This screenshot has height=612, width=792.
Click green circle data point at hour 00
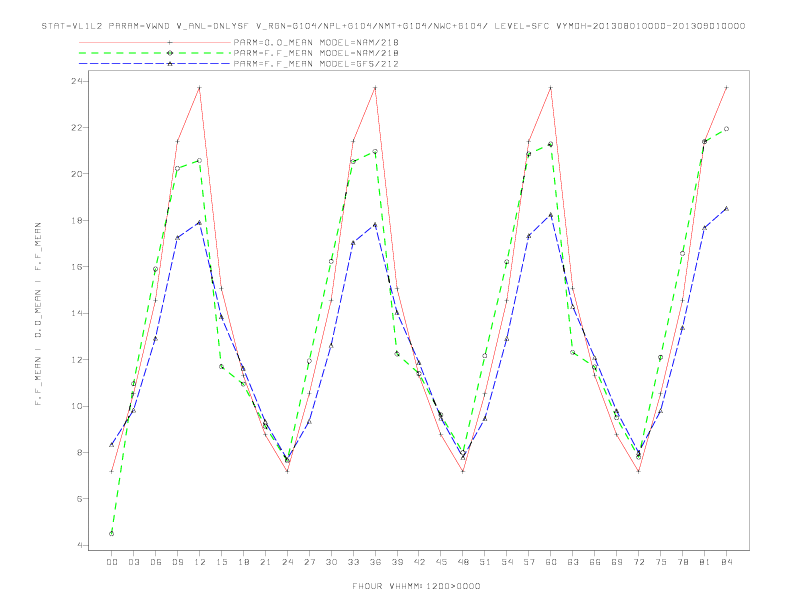(x=112, y=534)
